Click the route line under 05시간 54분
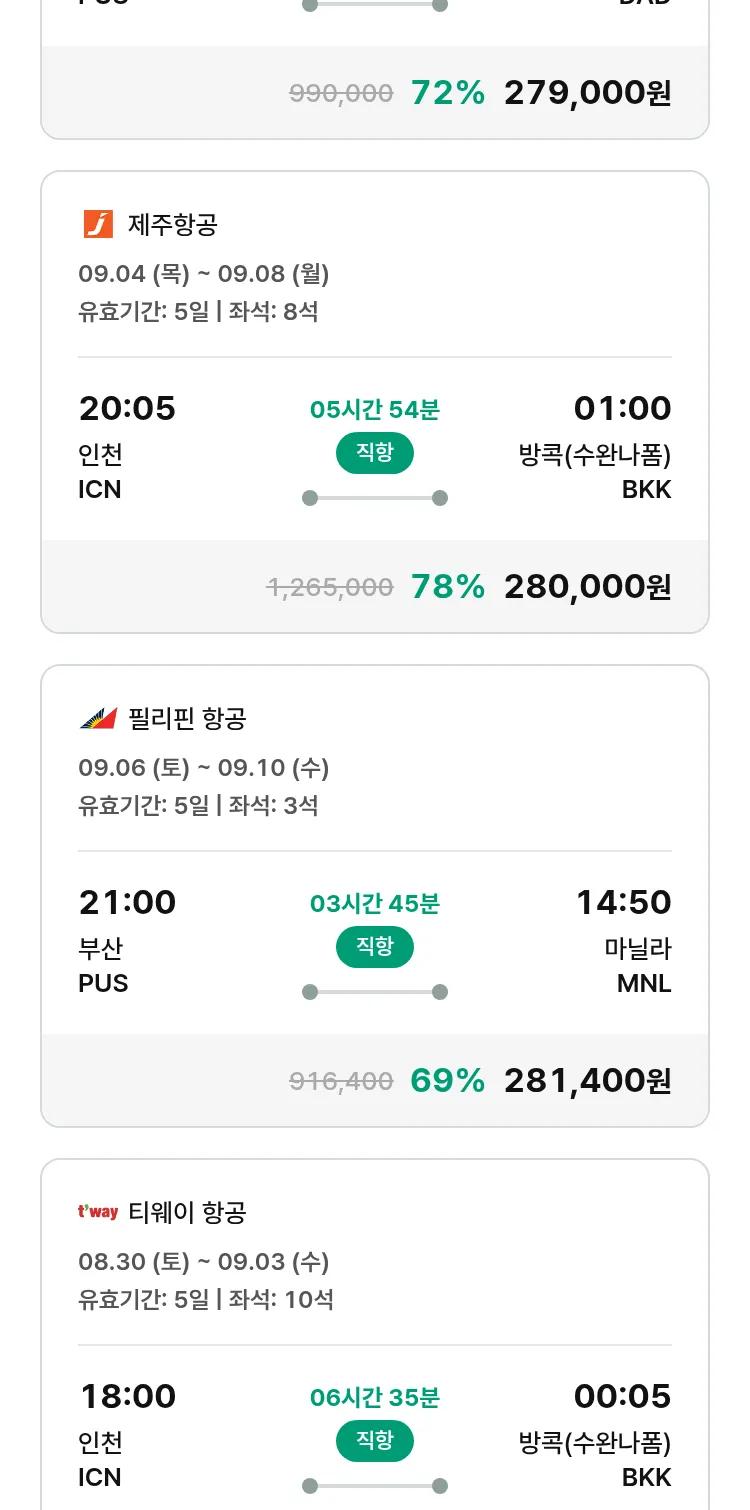 click(375, 498)
